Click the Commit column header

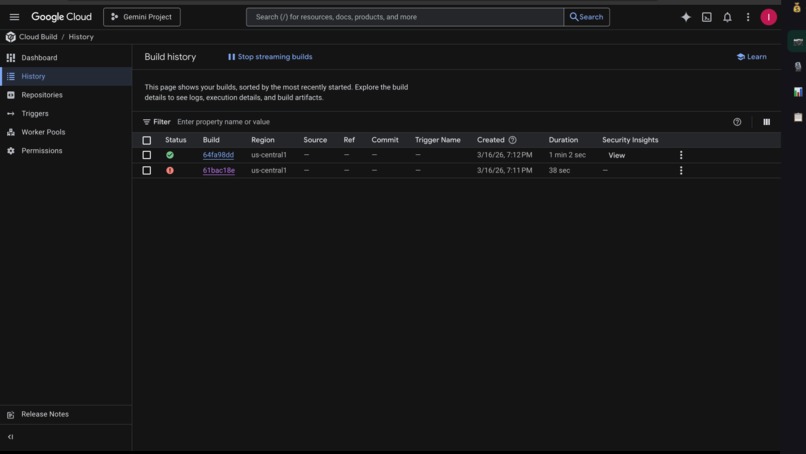pos(385,140)
